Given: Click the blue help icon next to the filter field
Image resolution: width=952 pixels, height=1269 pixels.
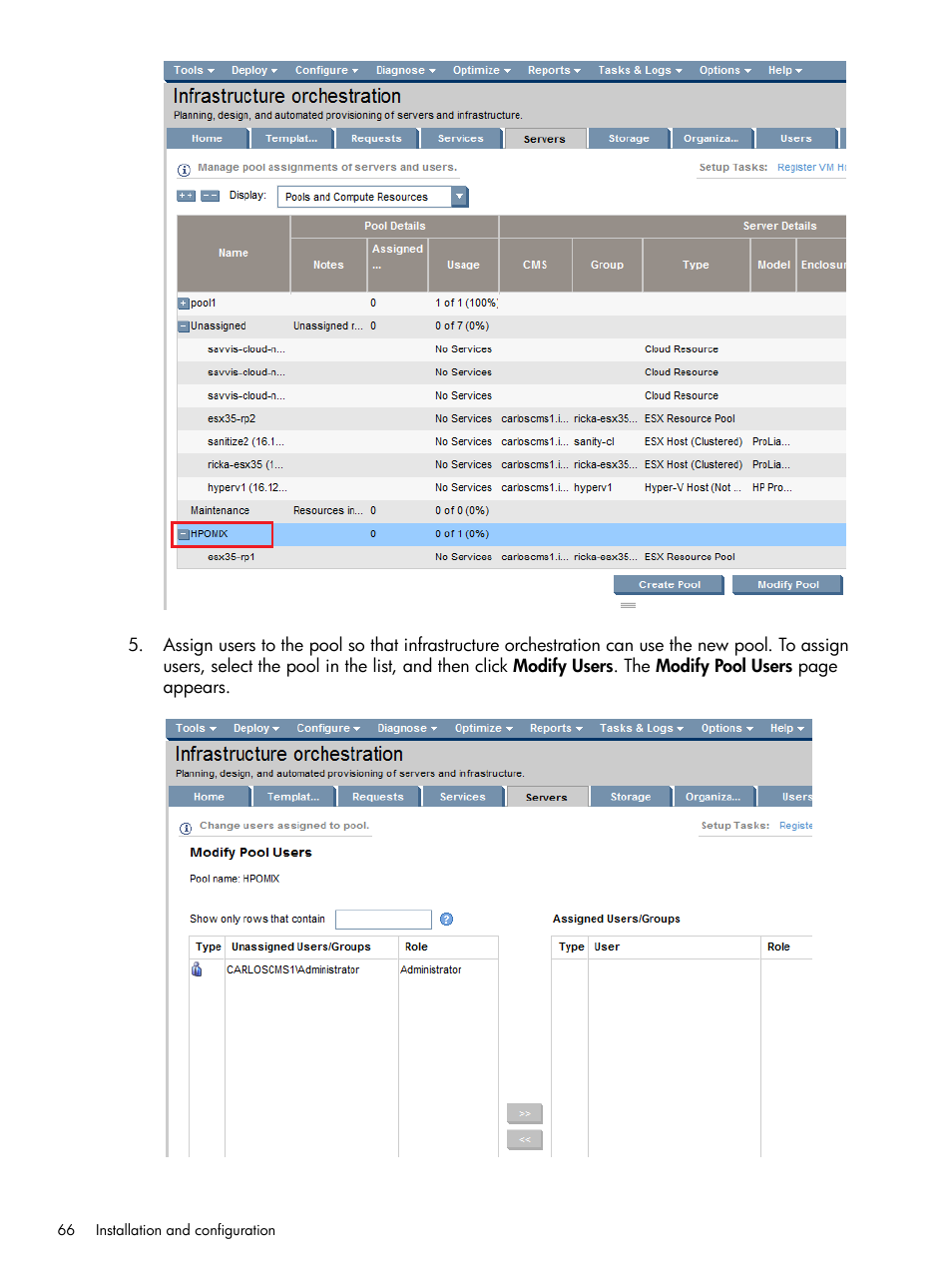Looking at the screenshot, I should [446, 919].
